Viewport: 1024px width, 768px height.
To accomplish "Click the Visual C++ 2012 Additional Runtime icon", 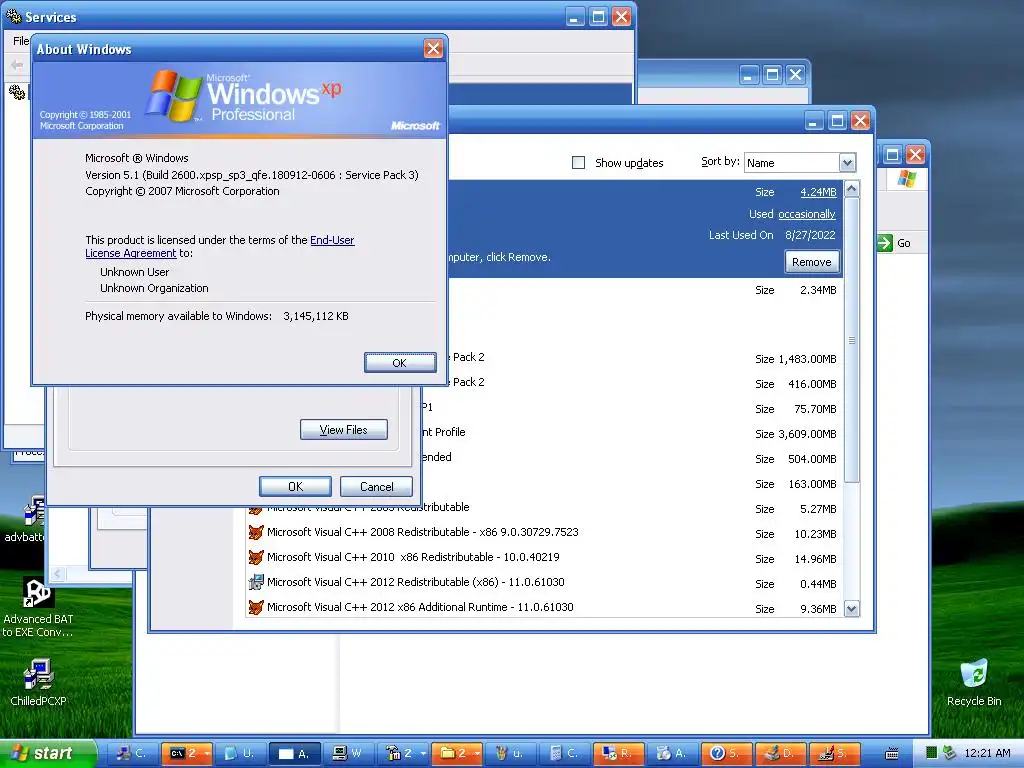I will point(256,607).
